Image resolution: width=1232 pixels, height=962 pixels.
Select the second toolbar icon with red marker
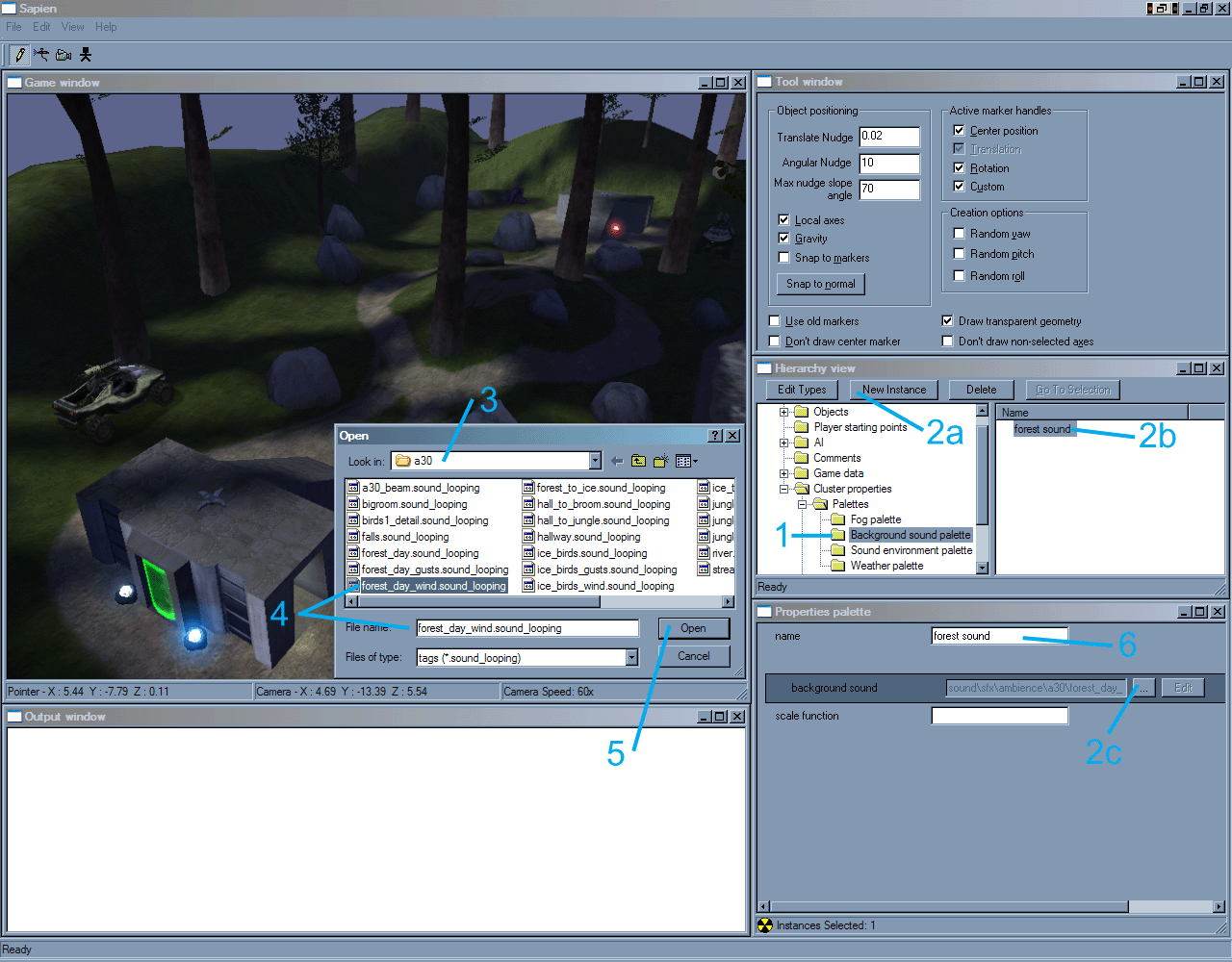pos(41,55)
